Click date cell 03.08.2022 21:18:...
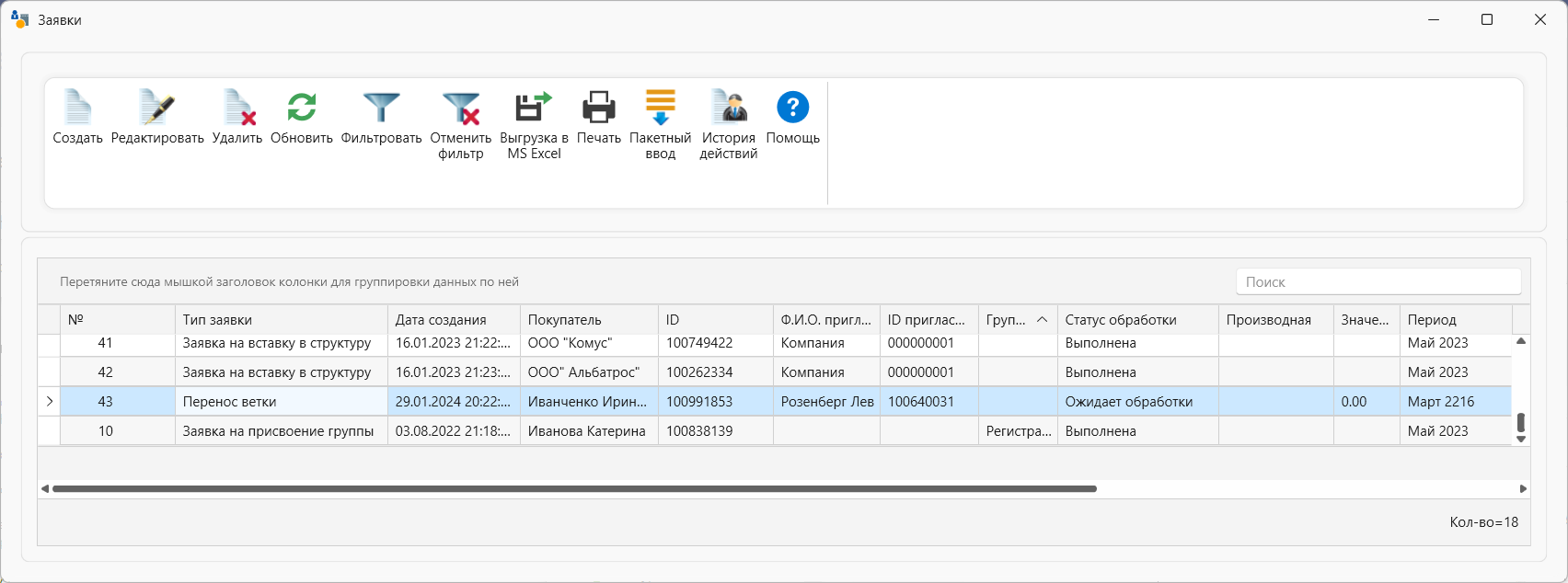 point(455,431)
